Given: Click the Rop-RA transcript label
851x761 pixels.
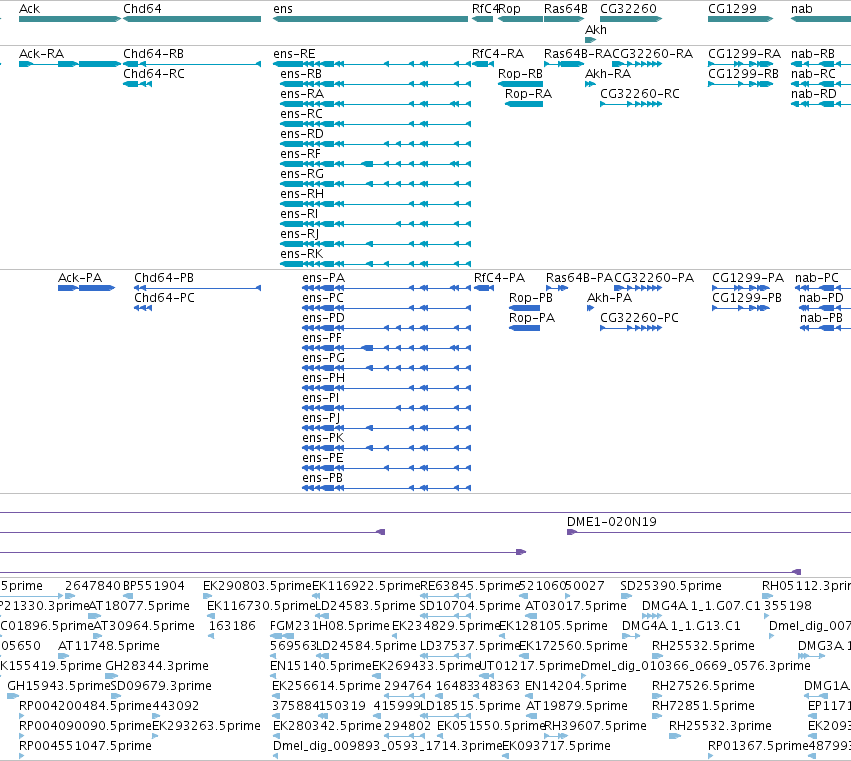Looking at the screenshot, I should tap(528, 94).
